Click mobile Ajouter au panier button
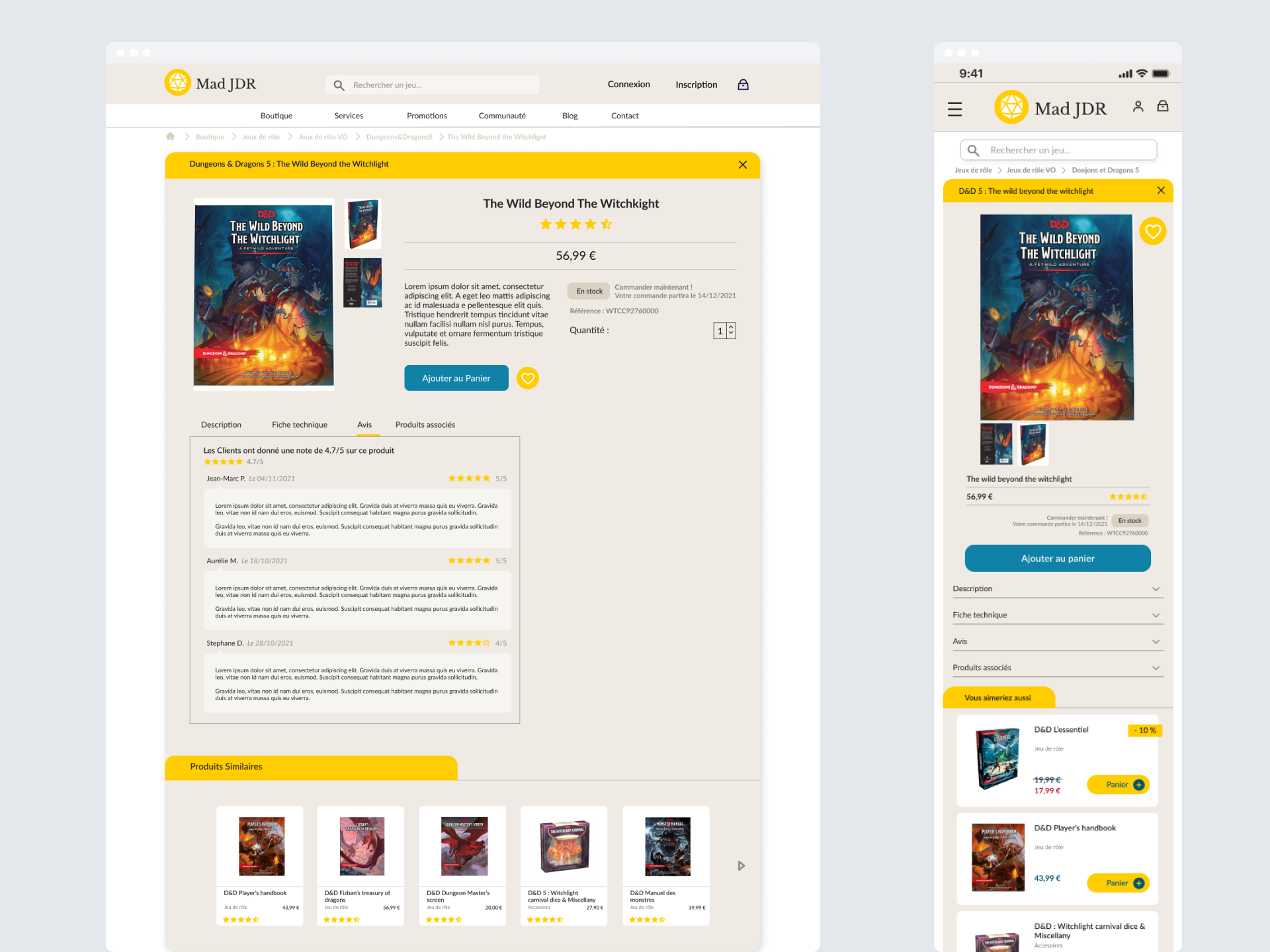This screenshot has height=952, width=1270. pyautogui.click(x=1058, y=559)
